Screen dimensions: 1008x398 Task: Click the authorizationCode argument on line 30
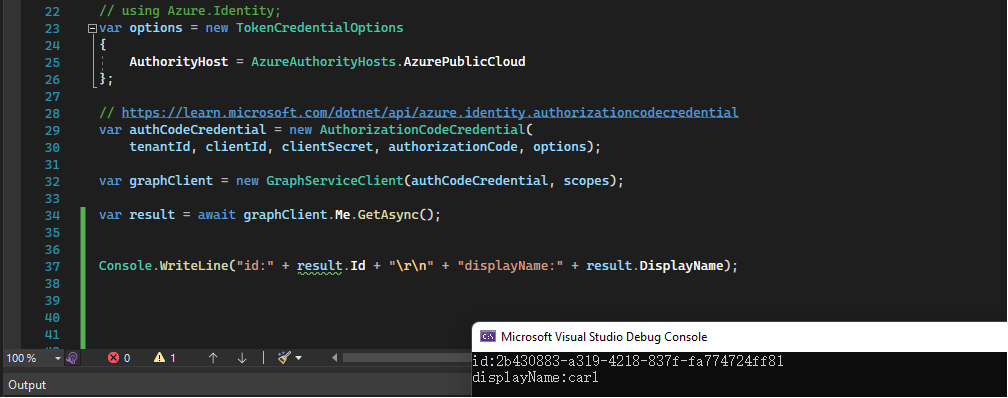[453, 147]
